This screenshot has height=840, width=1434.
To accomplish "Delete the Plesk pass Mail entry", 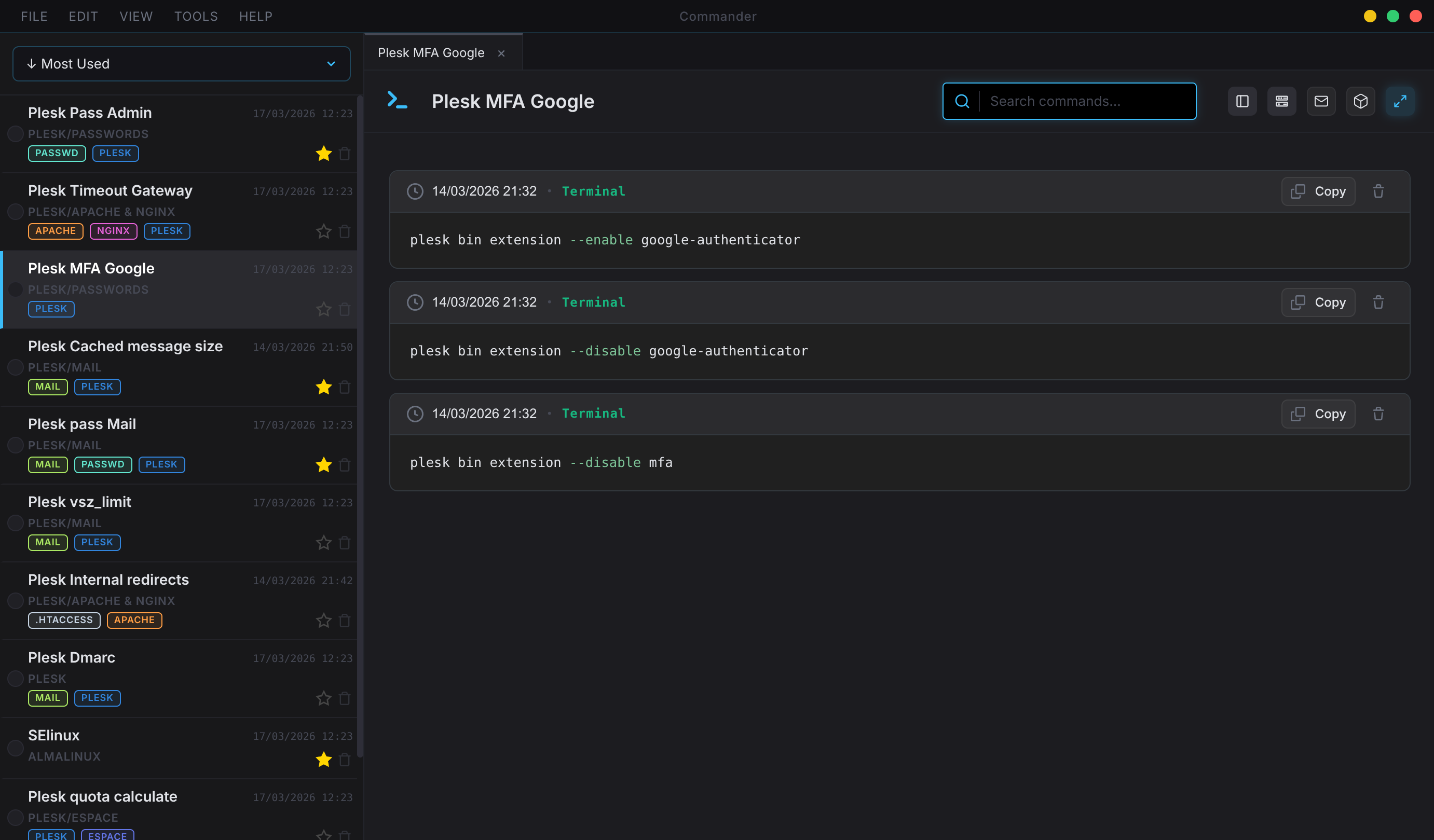I will (x=344, y=465).
